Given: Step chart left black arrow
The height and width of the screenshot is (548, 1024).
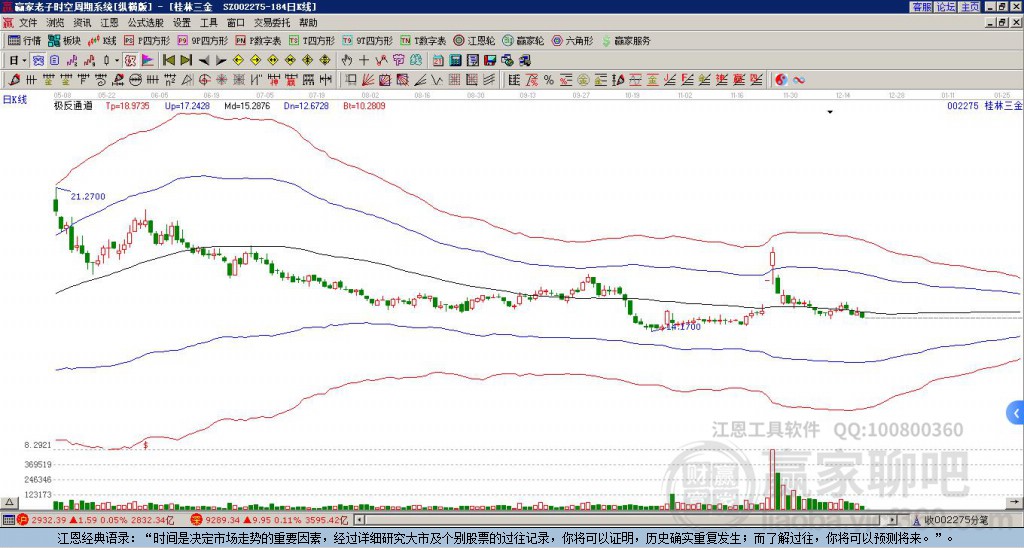Looking at the screenshot, I should [204, 61].
